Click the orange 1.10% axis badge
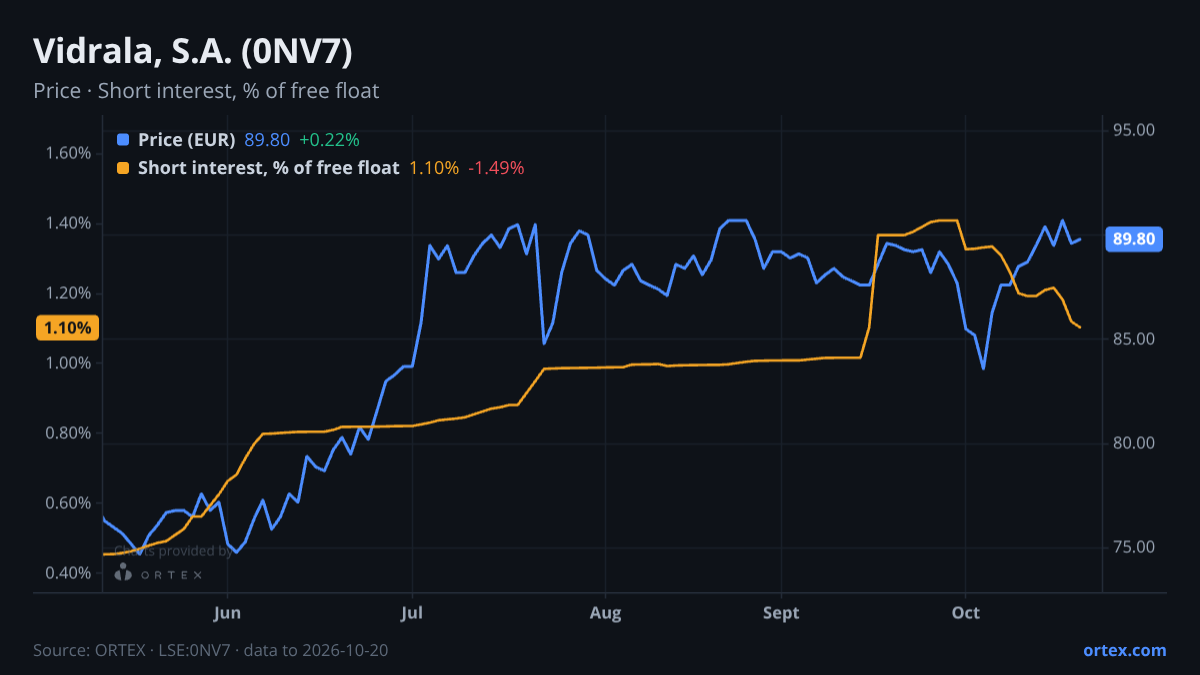The height and width of the screenshot is (675, 1200). click(67, 327)
